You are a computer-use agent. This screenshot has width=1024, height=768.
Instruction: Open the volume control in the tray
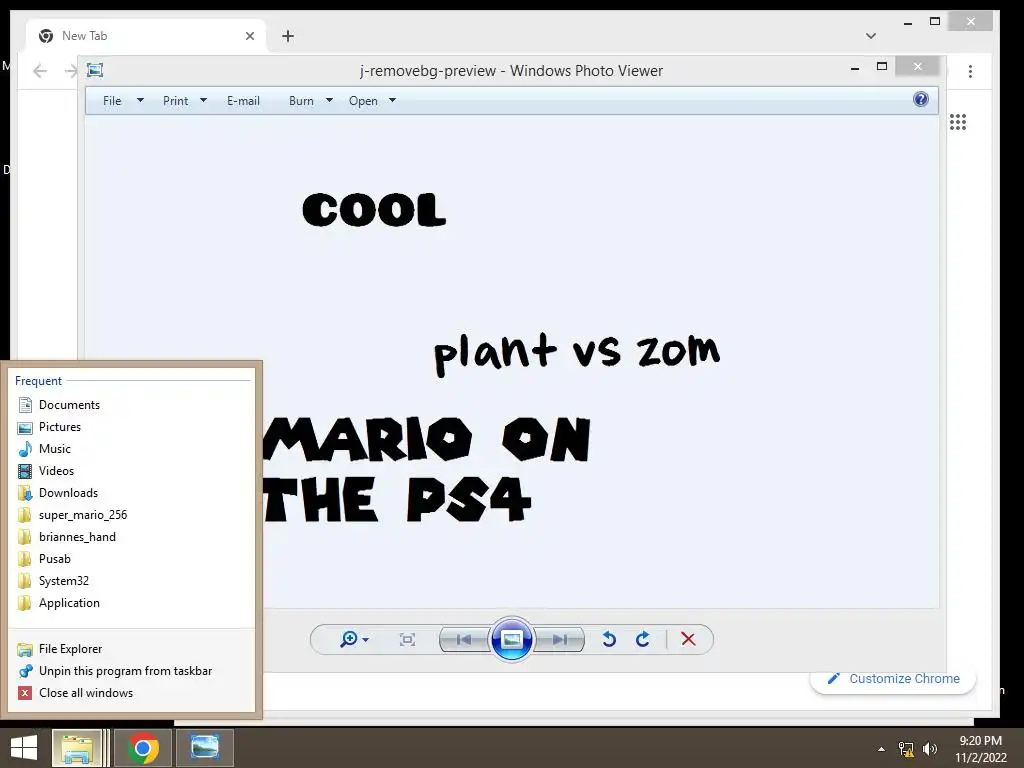pos(930,749)
